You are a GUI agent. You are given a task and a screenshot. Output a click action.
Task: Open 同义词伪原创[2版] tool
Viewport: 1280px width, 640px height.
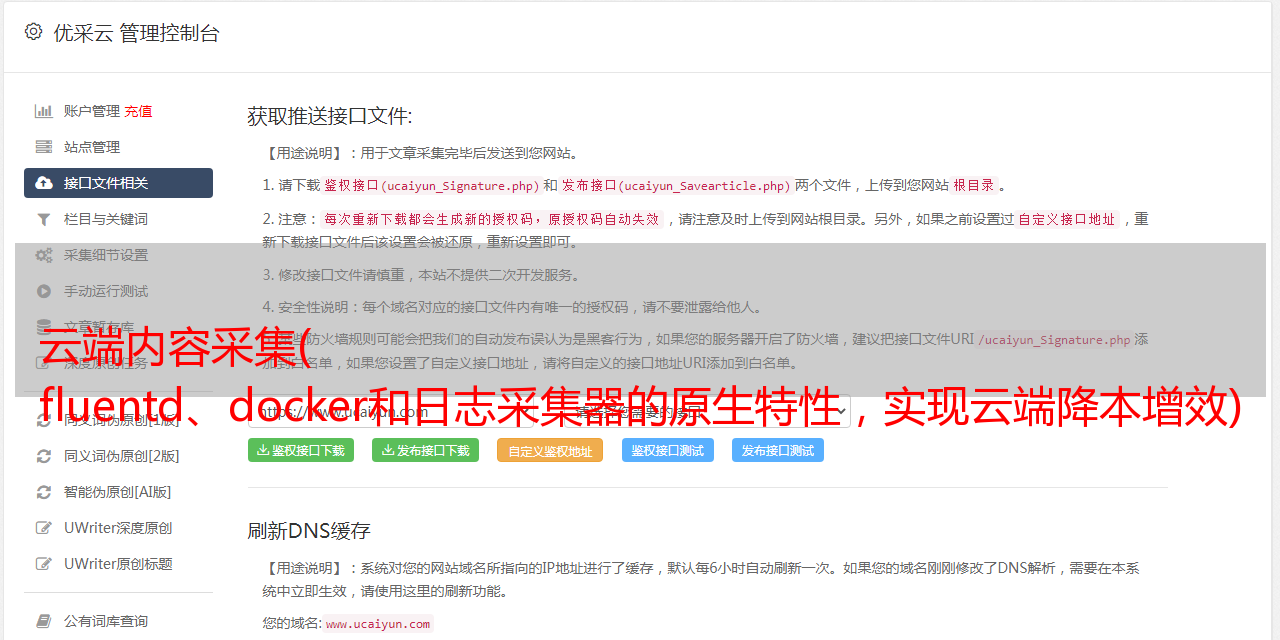(x=121, y=456)
